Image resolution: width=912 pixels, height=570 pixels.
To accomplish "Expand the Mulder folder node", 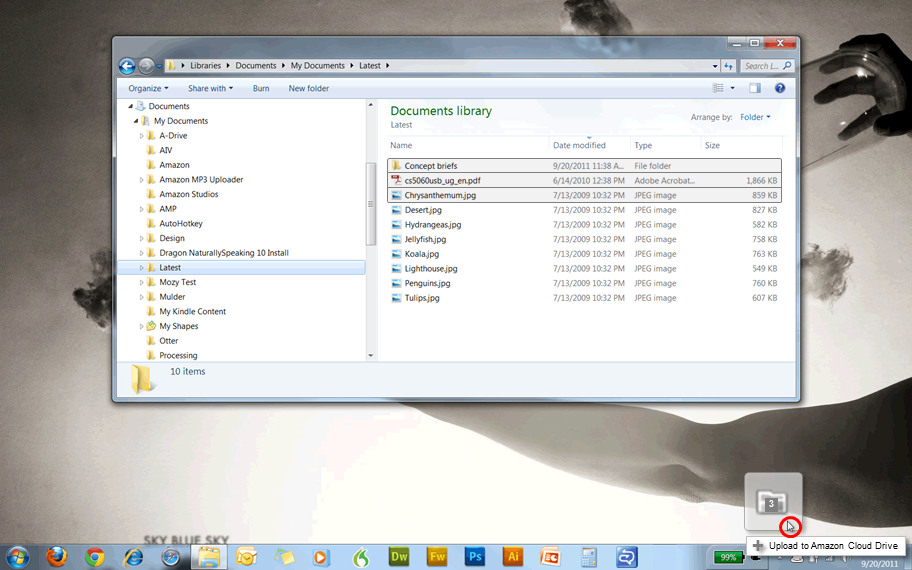I will (141, 297).
